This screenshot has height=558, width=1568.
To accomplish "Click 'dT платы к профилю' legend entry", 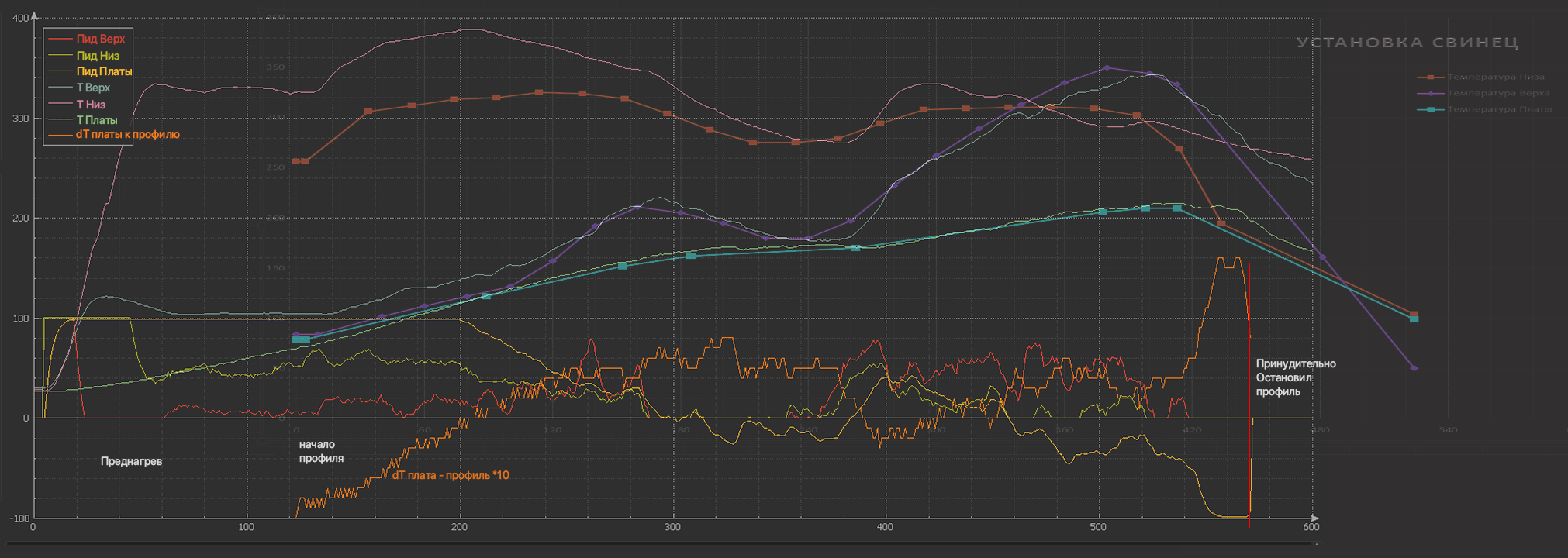I will (x=114, y=134).
